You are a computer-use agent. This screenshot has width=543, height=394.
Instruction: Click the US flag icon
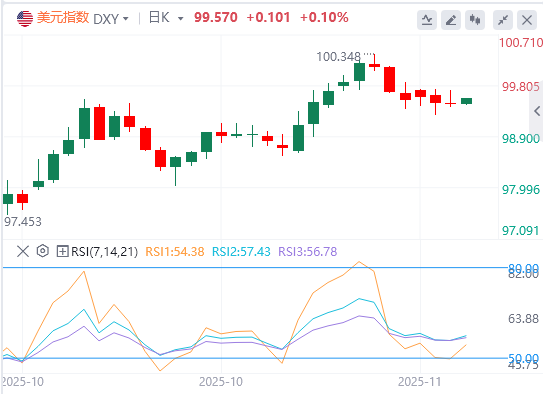point(25,18)
